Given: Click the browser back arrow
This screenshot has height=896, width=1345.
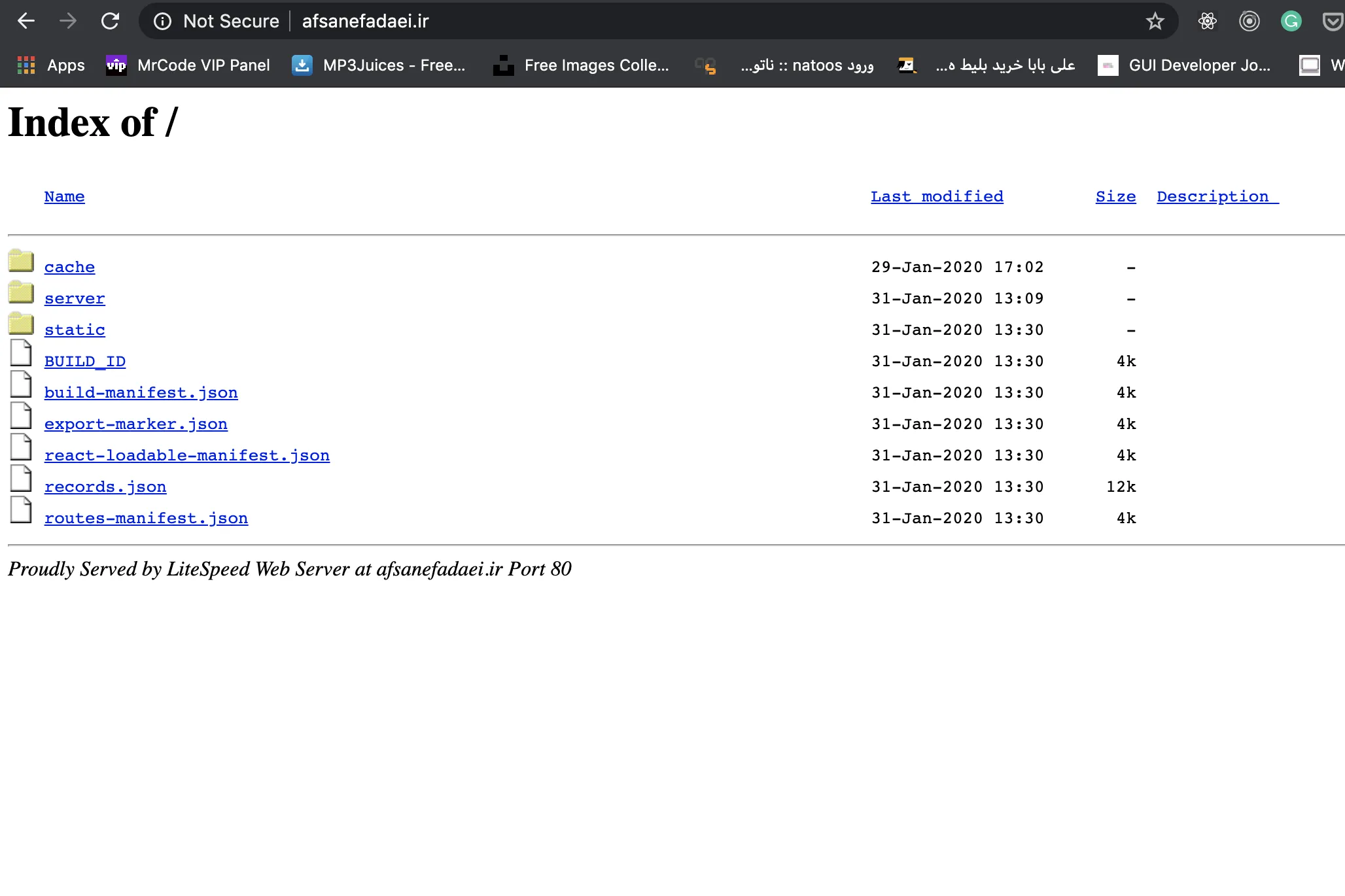Looking at the screenshot, I should click(26, 21).
